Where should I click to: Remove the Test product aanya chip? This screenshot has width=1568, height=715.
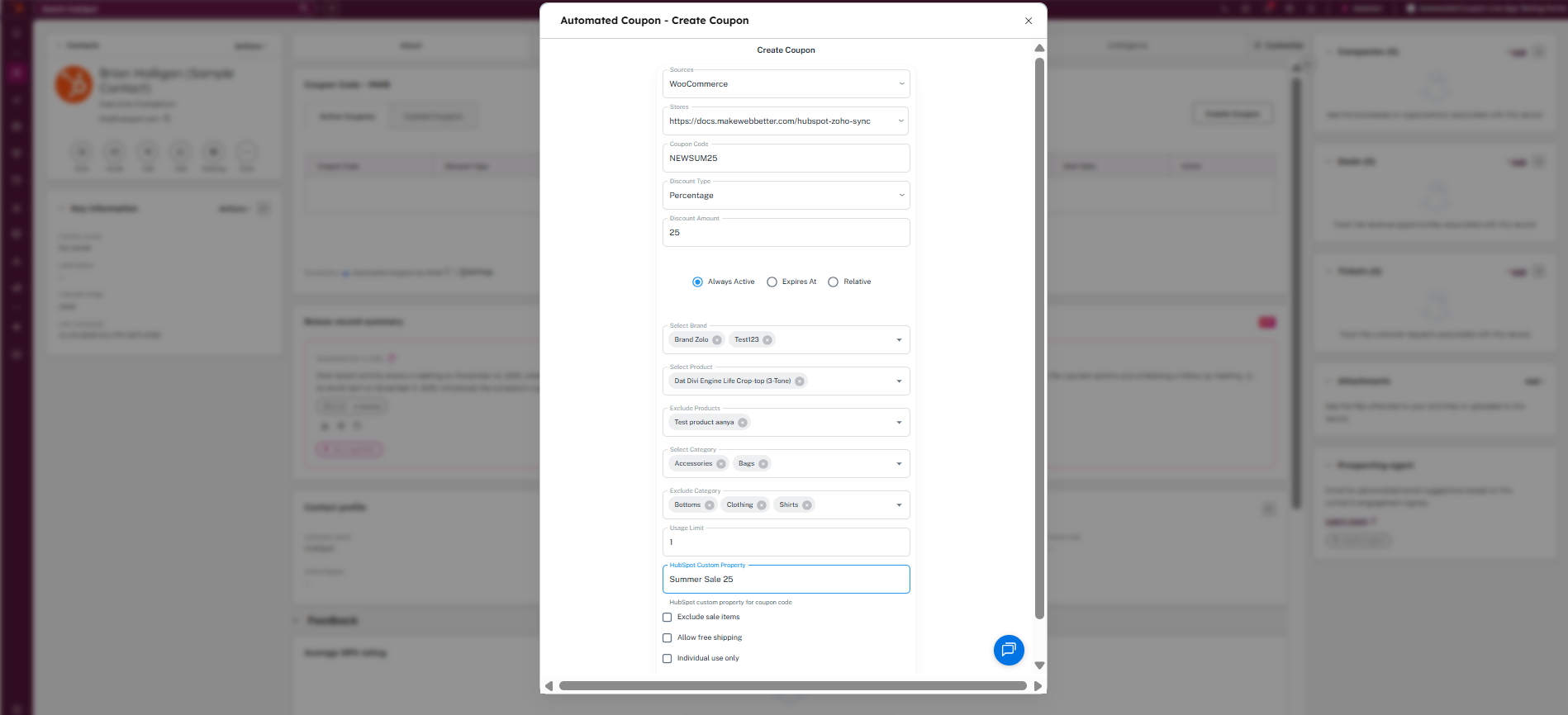(x=743, y=423)
